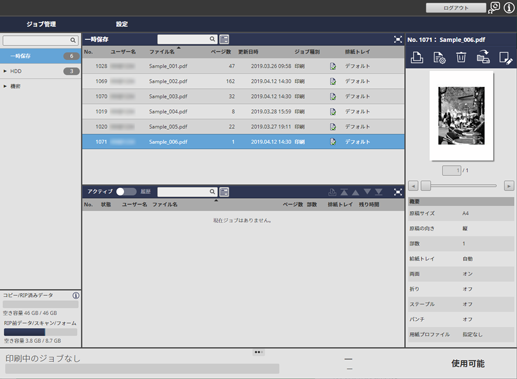The image size is (517, 379).
Task: Expand the active job list to full view
Action: pos(398,192)
